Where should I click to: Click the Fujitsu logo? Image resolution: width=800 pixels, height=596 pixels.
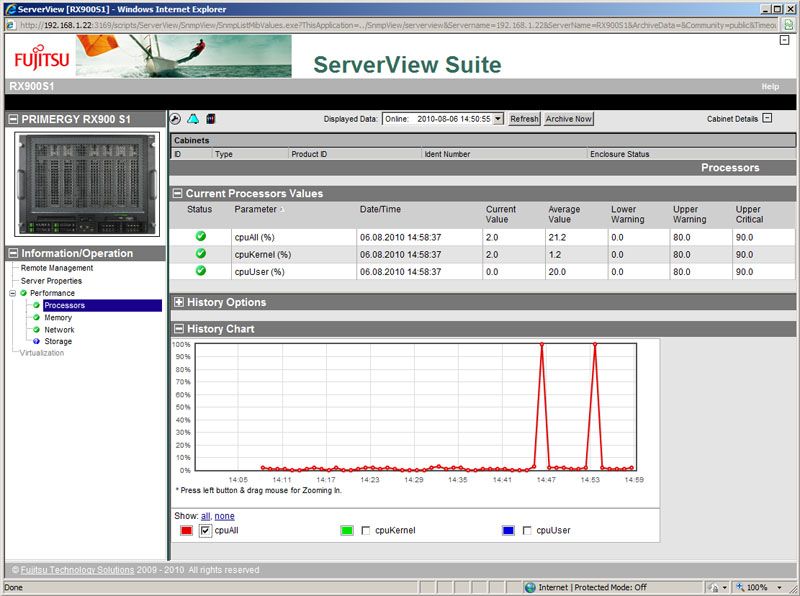tap(41, 57)
